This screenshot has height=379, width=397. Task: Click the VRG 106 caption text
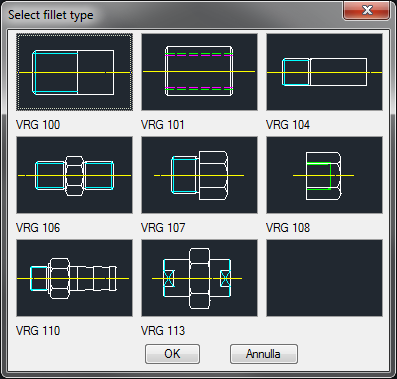pyautogui.click(x=38, y=228)
